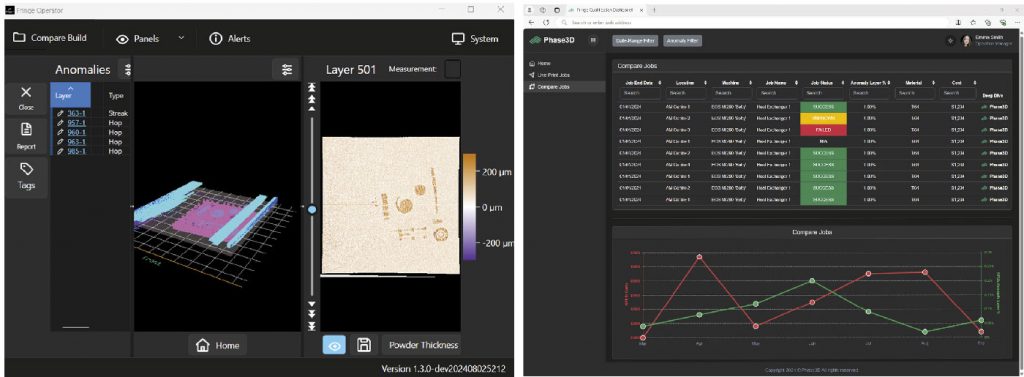1024x377 pixels.
Task: Open anomaly layer link 985-1
Action: coord(76,151)
